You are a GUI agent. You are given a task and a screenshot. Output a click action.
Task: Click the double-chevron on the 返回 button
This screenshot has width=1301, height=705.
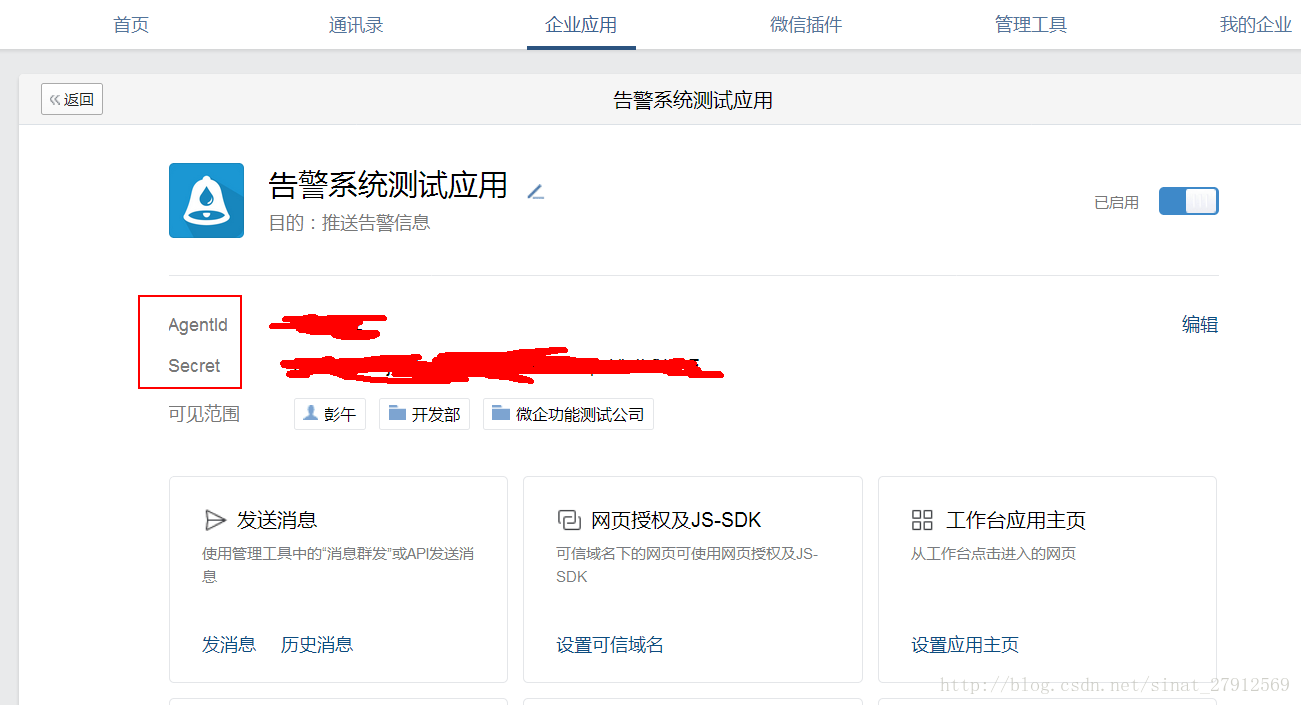pyautogui.click(x=54, y=98)
